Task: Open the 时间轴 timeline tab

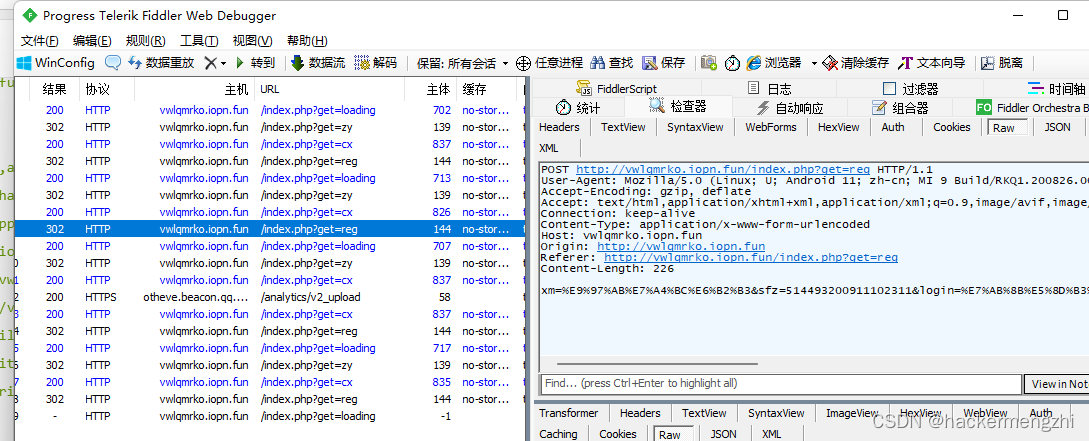Action: pyautogui.click(x=1056, y=89)
